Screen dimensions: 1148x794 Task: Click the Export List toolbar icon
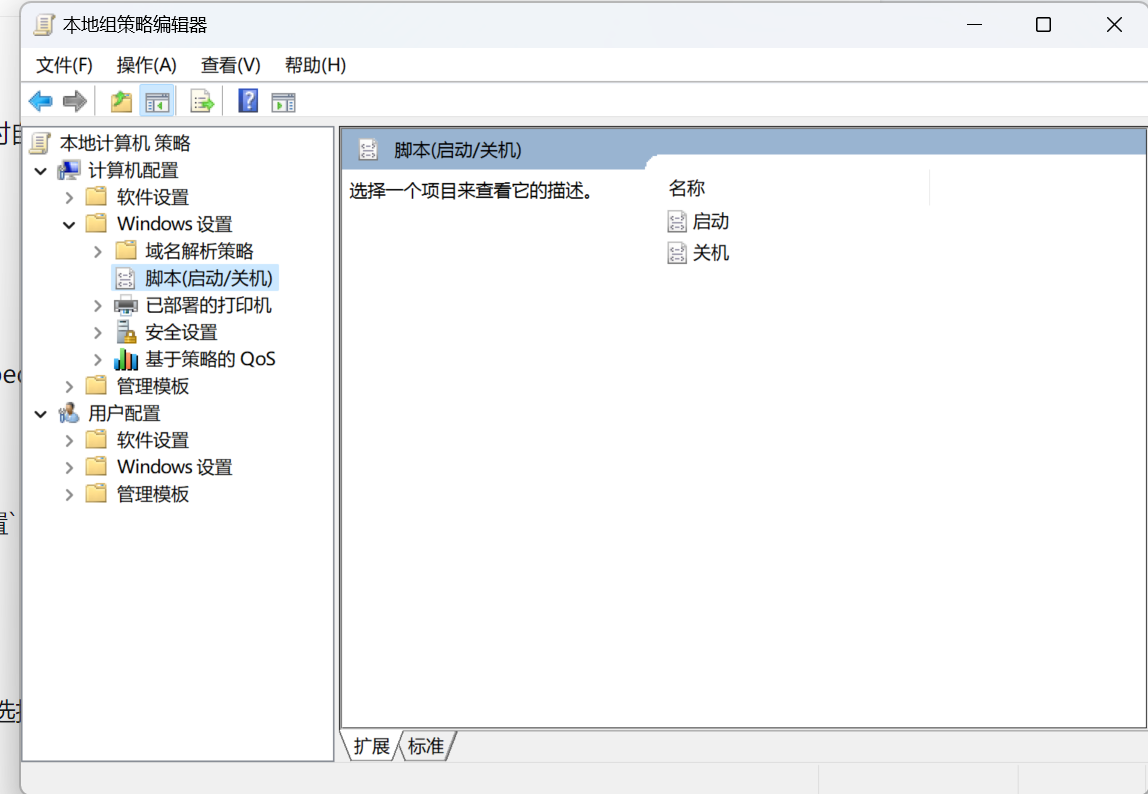[201, 101]
